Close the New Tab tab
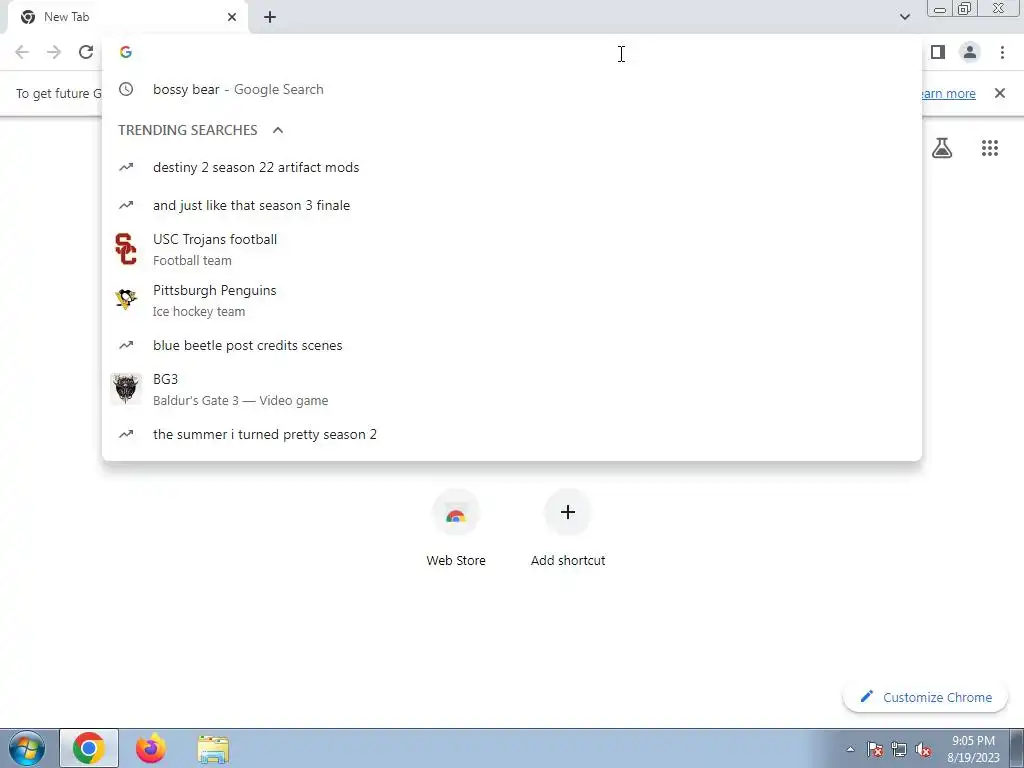1024x768 pixels. 232,17
